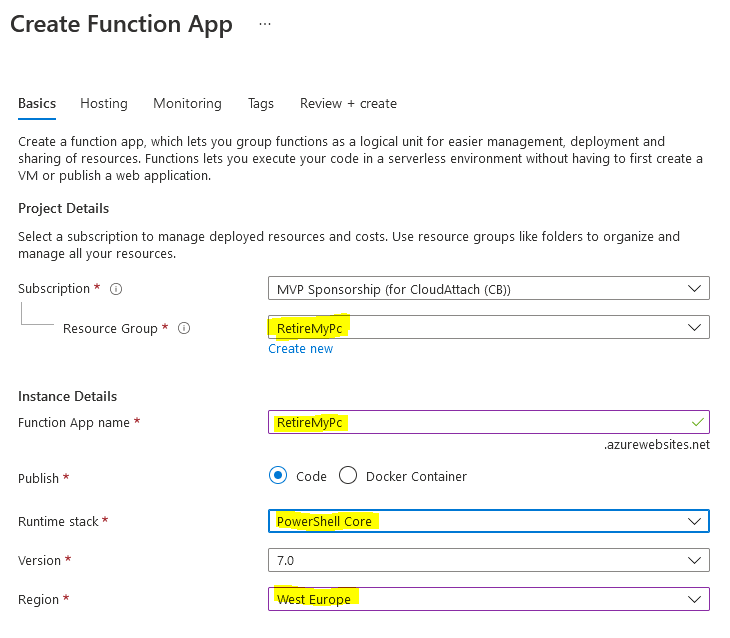The image size is (730, 638).
Task: Click the Region label
Action: (38, 599)
